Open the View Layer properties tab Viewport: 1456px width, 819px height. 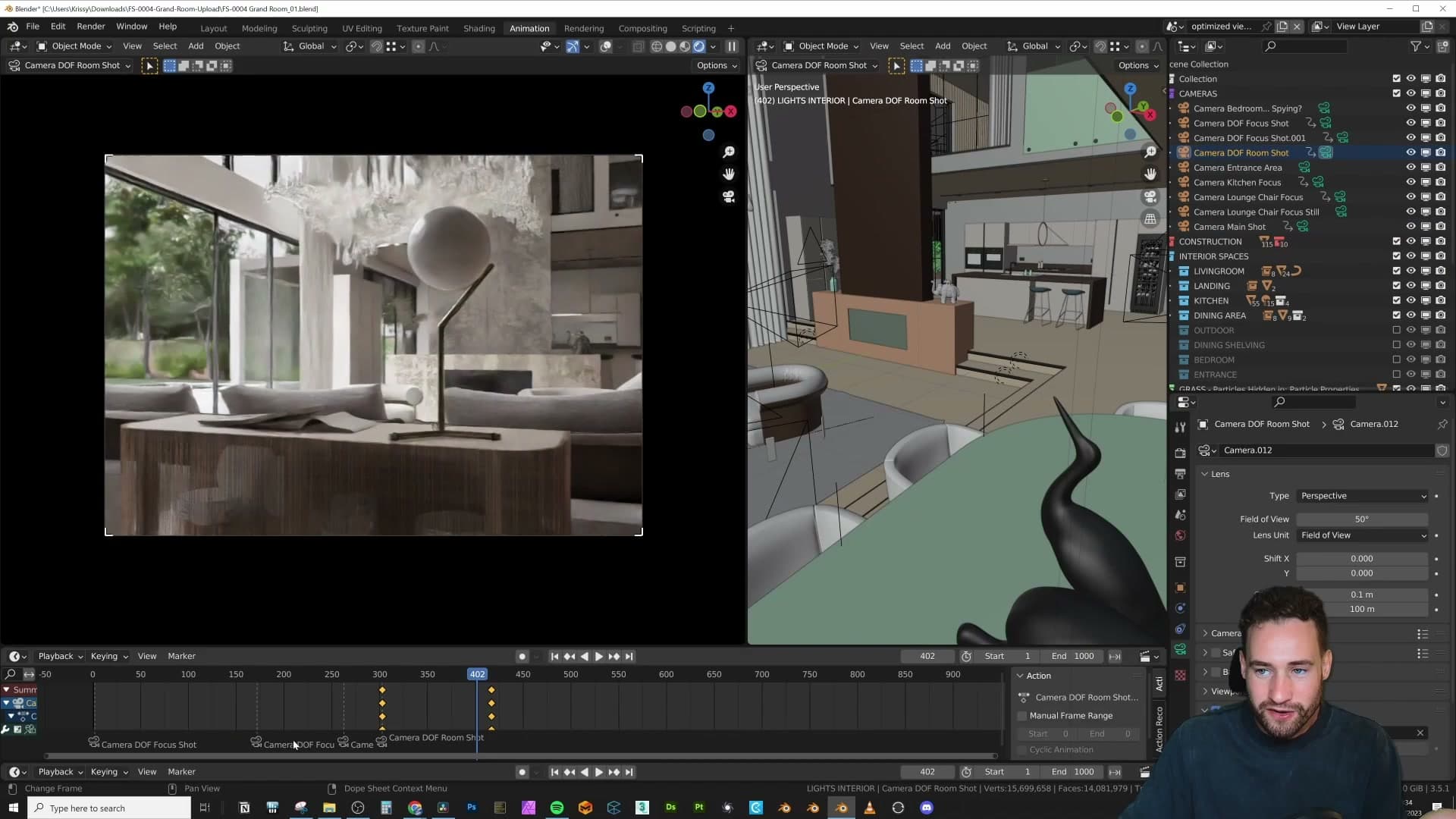1180,494
